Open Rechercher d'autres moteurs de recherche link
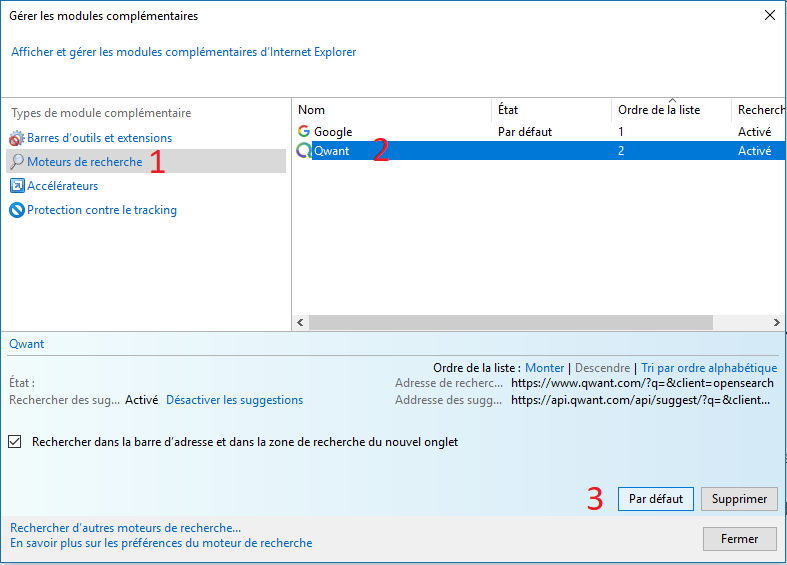 pos(125,528)
